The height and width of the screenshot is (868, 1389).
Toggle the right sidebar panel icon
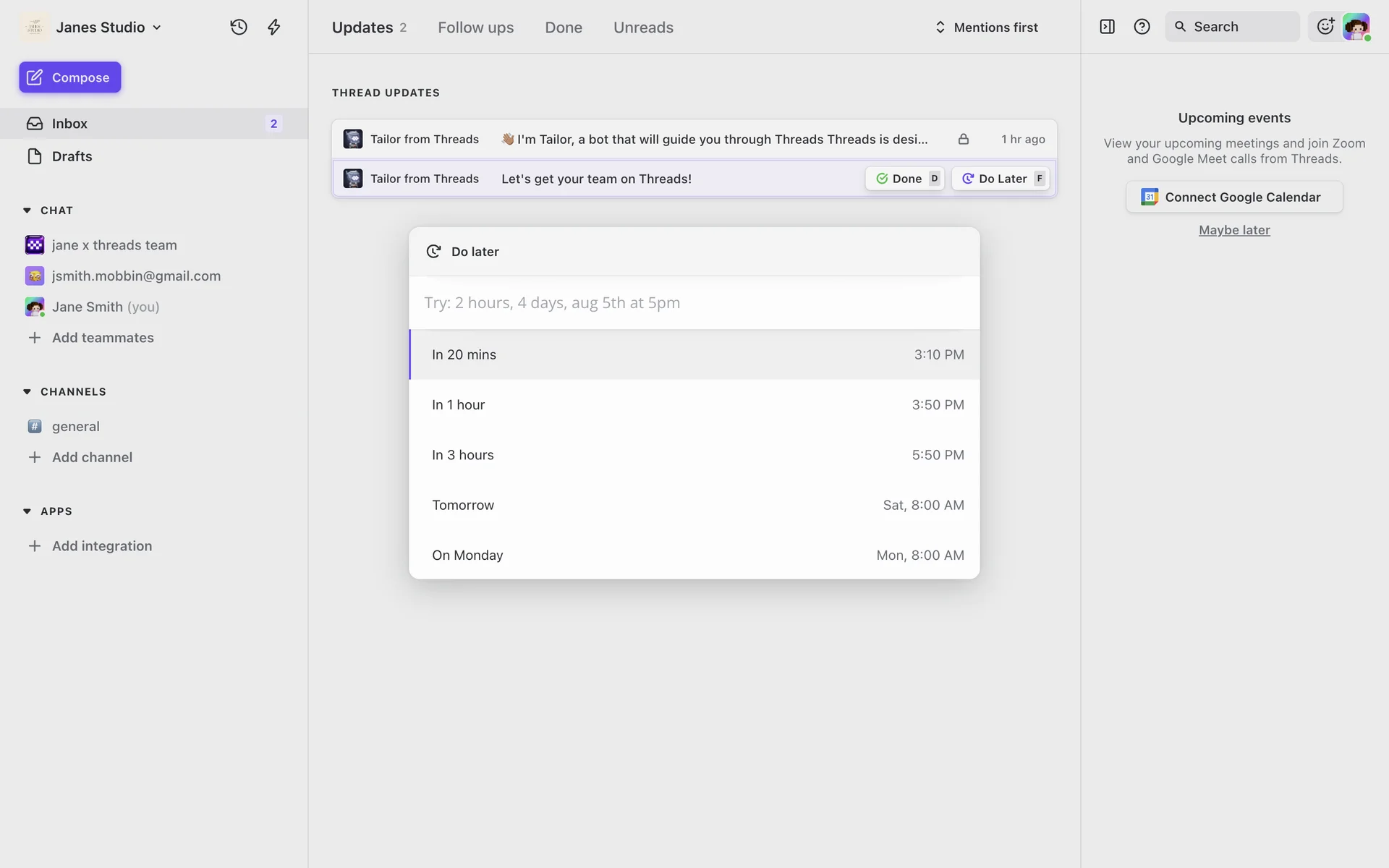pyautogui.click(x=1107, y=27)
